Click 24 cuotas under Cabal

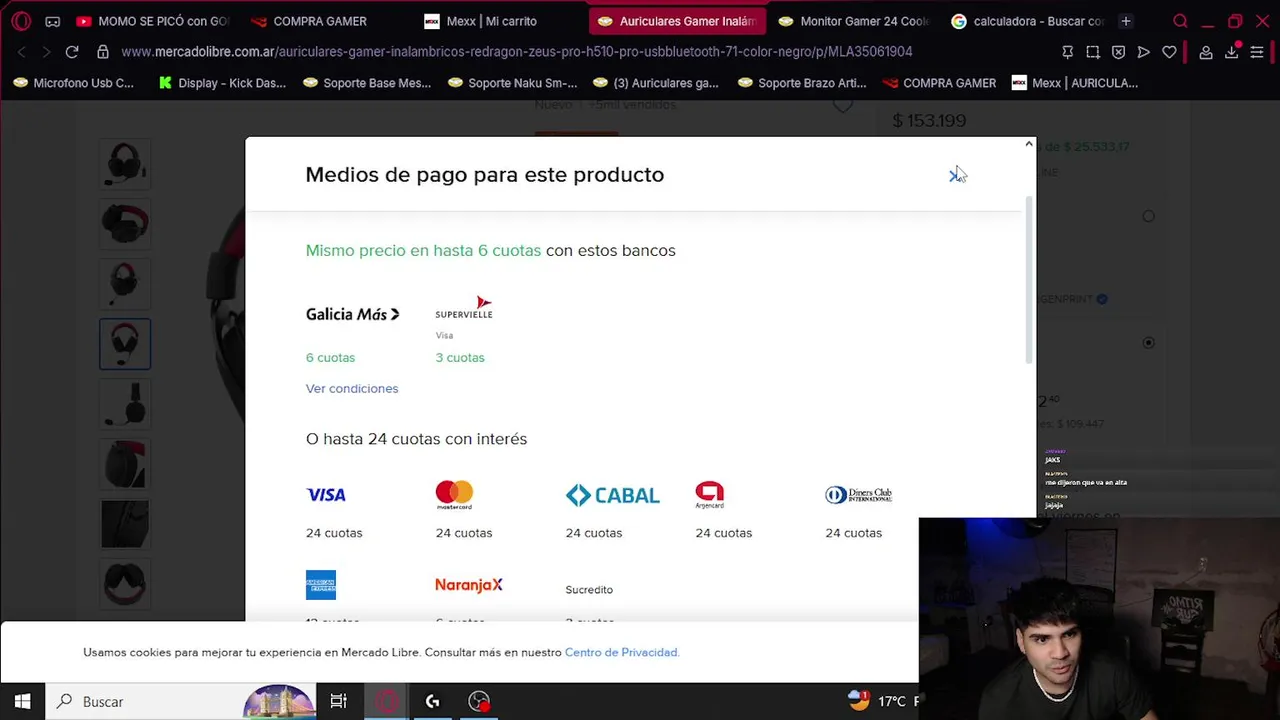tap(594, 533)
